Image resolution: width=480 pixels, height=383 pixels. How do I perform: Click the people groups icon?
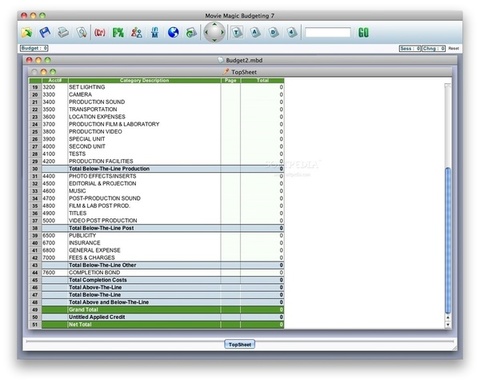[x=136, y=32]
